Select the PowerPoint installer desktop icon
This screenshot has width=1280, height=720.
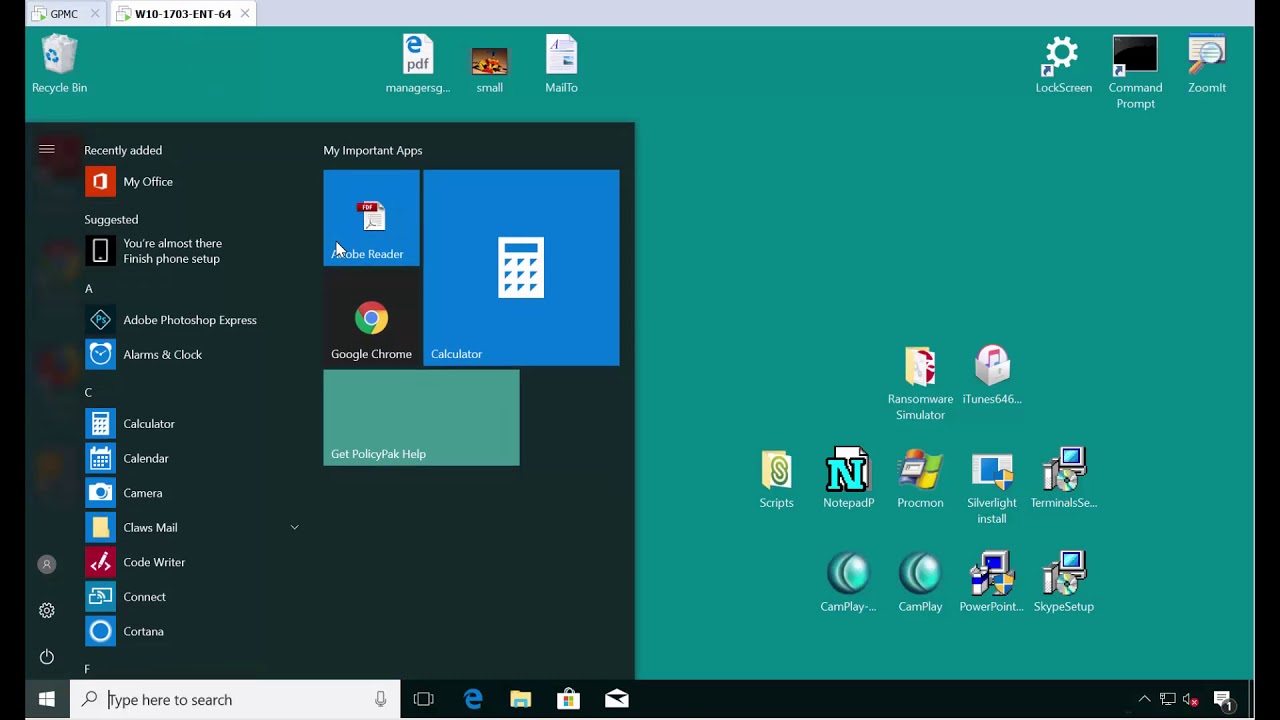click(992, 582)
